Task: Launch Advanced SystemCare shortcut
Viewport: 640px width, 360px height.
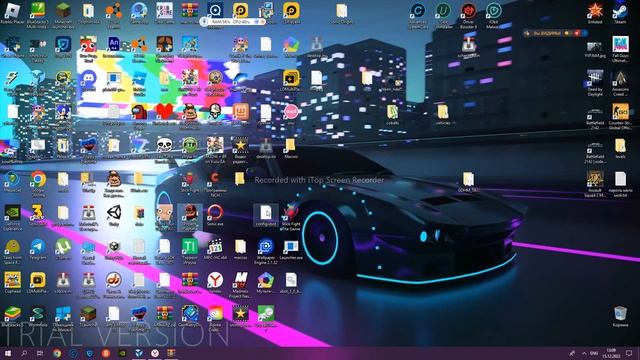Action: coord(418,11)
